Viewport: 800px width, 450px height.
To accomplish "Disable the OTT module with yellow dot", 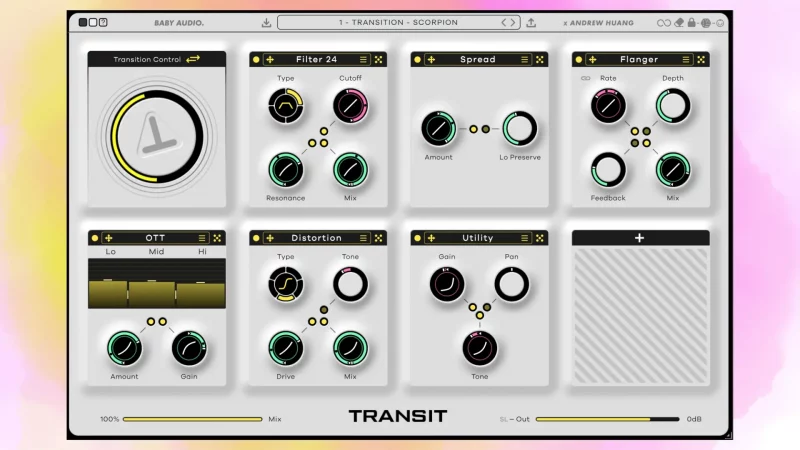I will (95, 238).
